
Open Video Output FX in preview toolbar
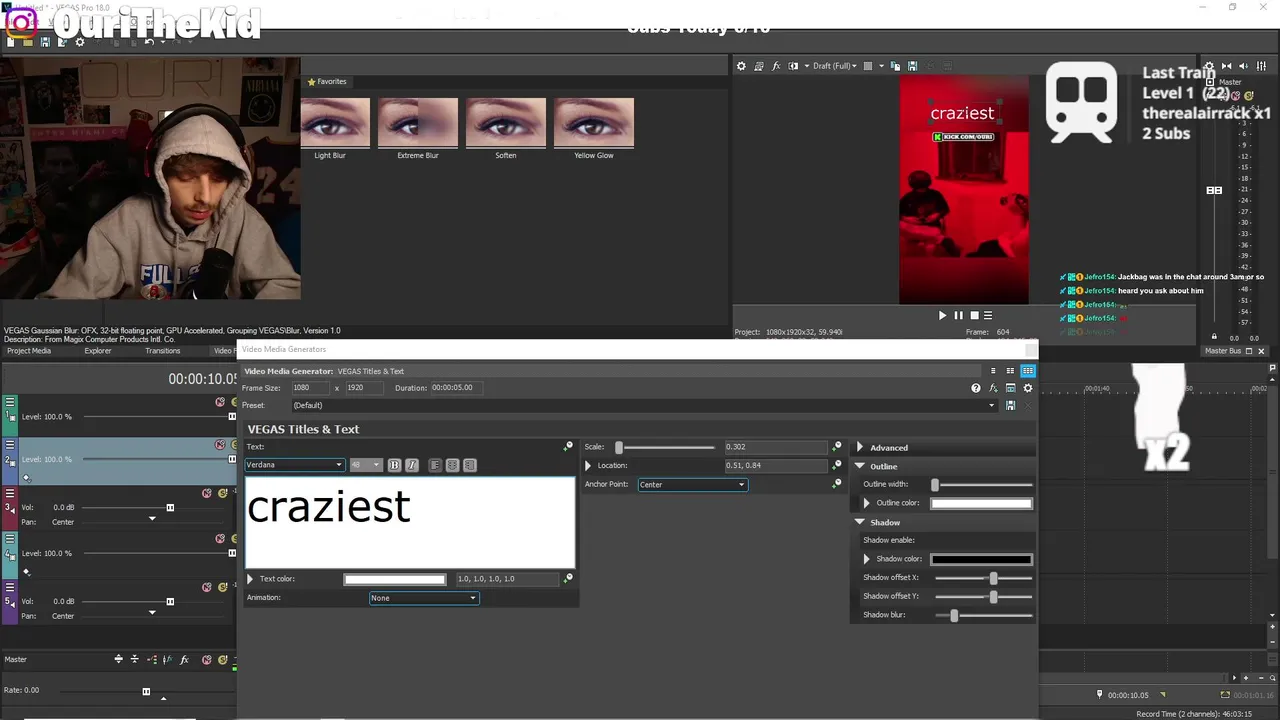776,66
